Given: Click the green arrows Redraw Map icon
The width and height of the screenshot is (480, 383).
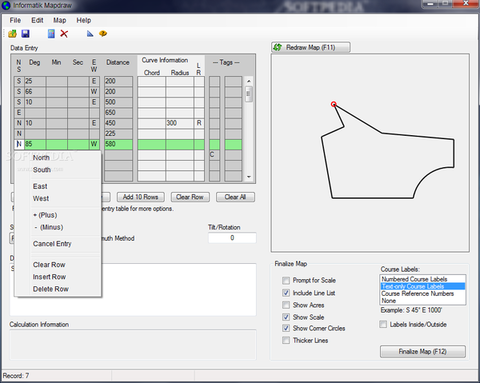Looking at the screenshot, I should click(278, 47).
